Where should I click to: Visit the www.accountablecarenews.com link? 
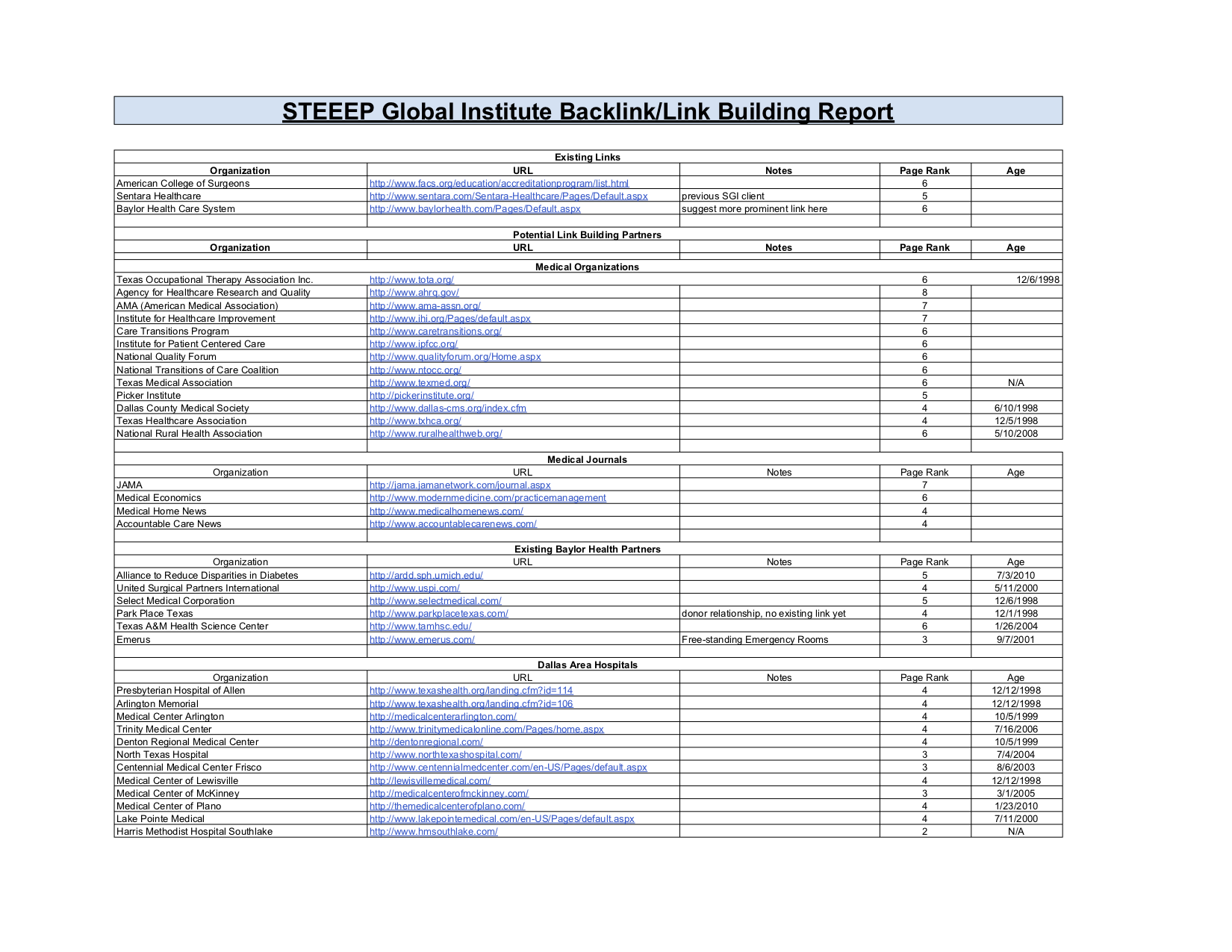[453, 523]
